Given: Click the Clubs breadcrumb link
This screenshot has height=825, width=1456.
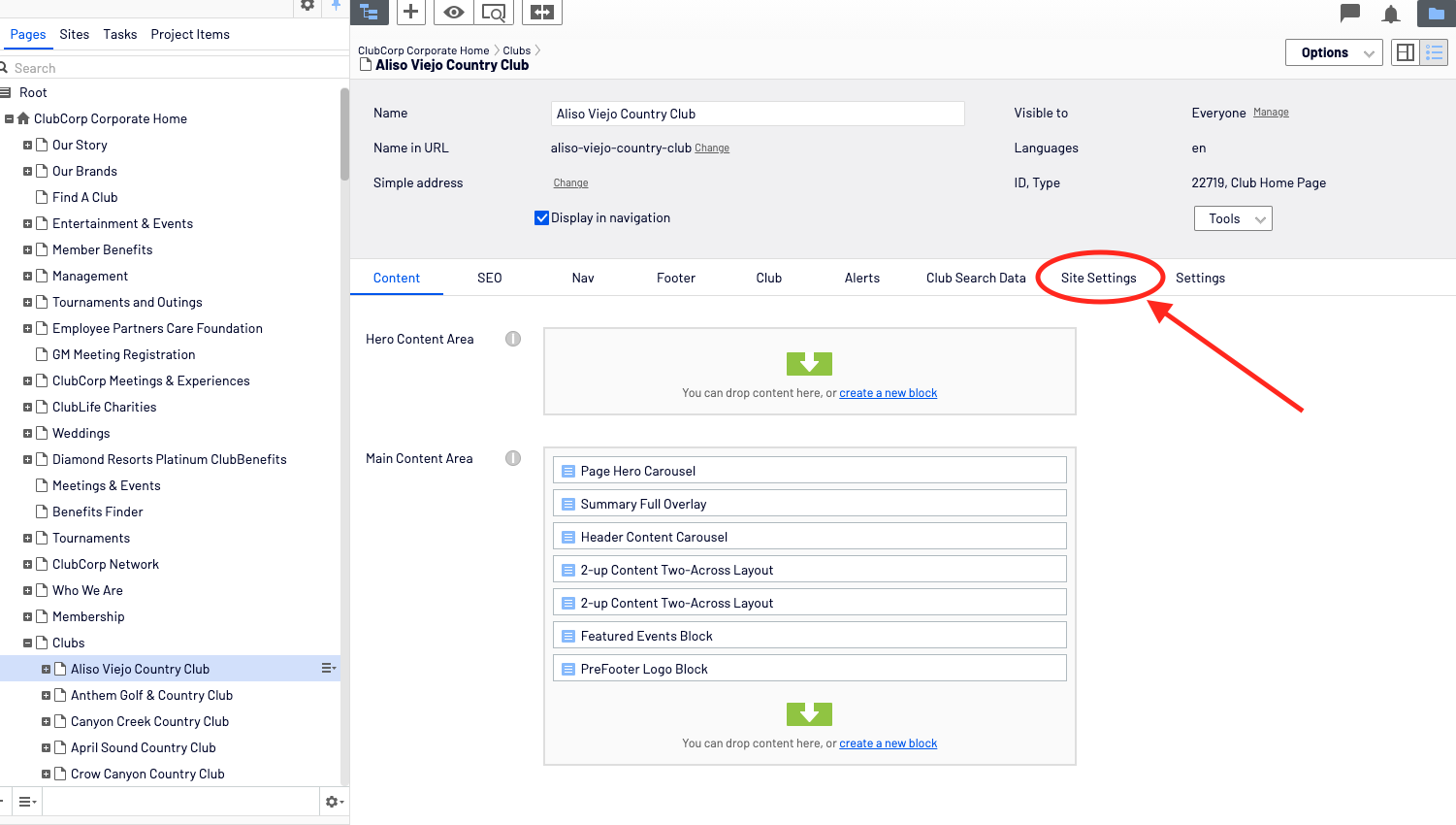Looking at the screenshot, I should coord(517,50).
